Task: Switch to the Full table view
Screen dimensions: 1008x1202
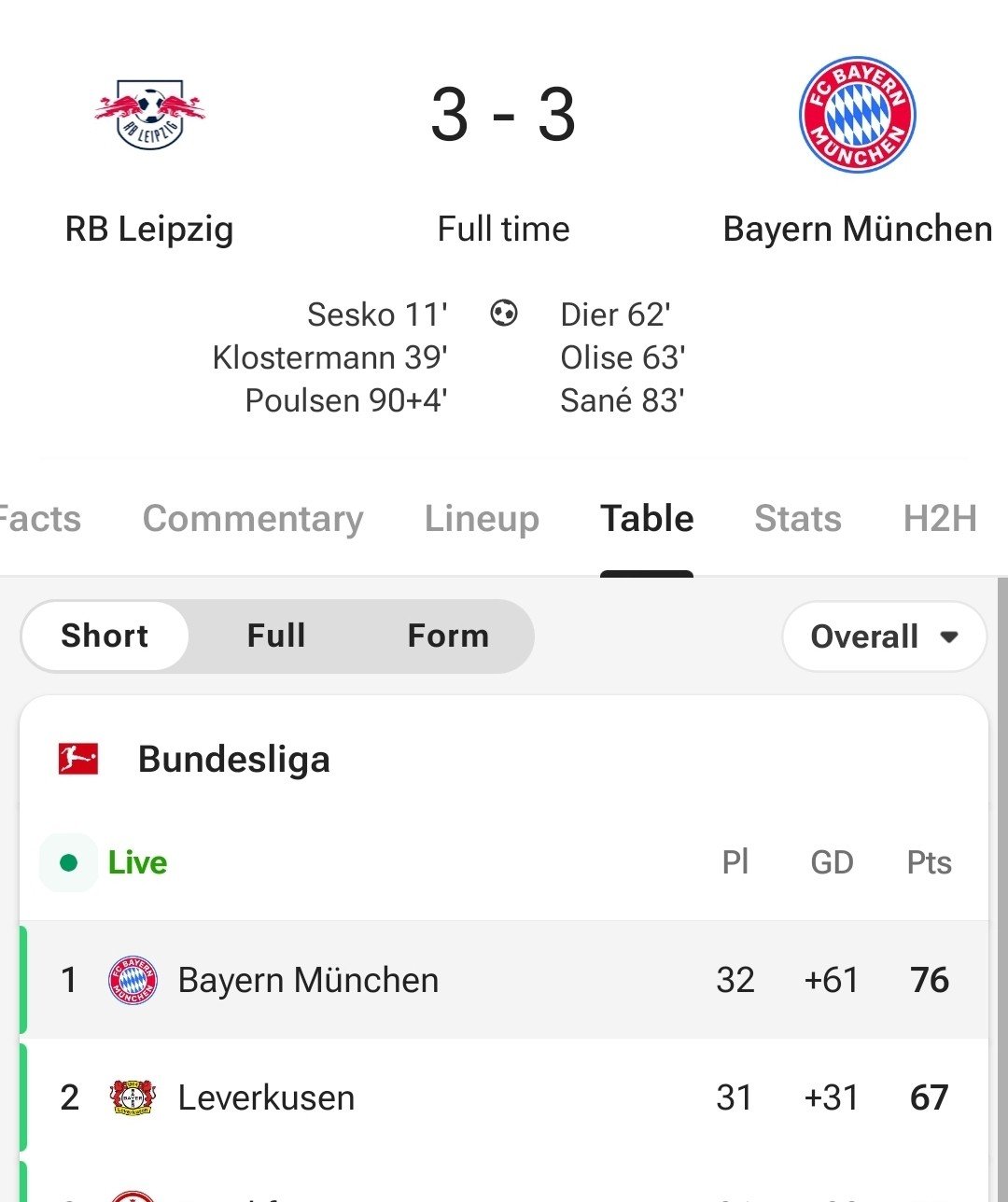Action: point(276,636)
